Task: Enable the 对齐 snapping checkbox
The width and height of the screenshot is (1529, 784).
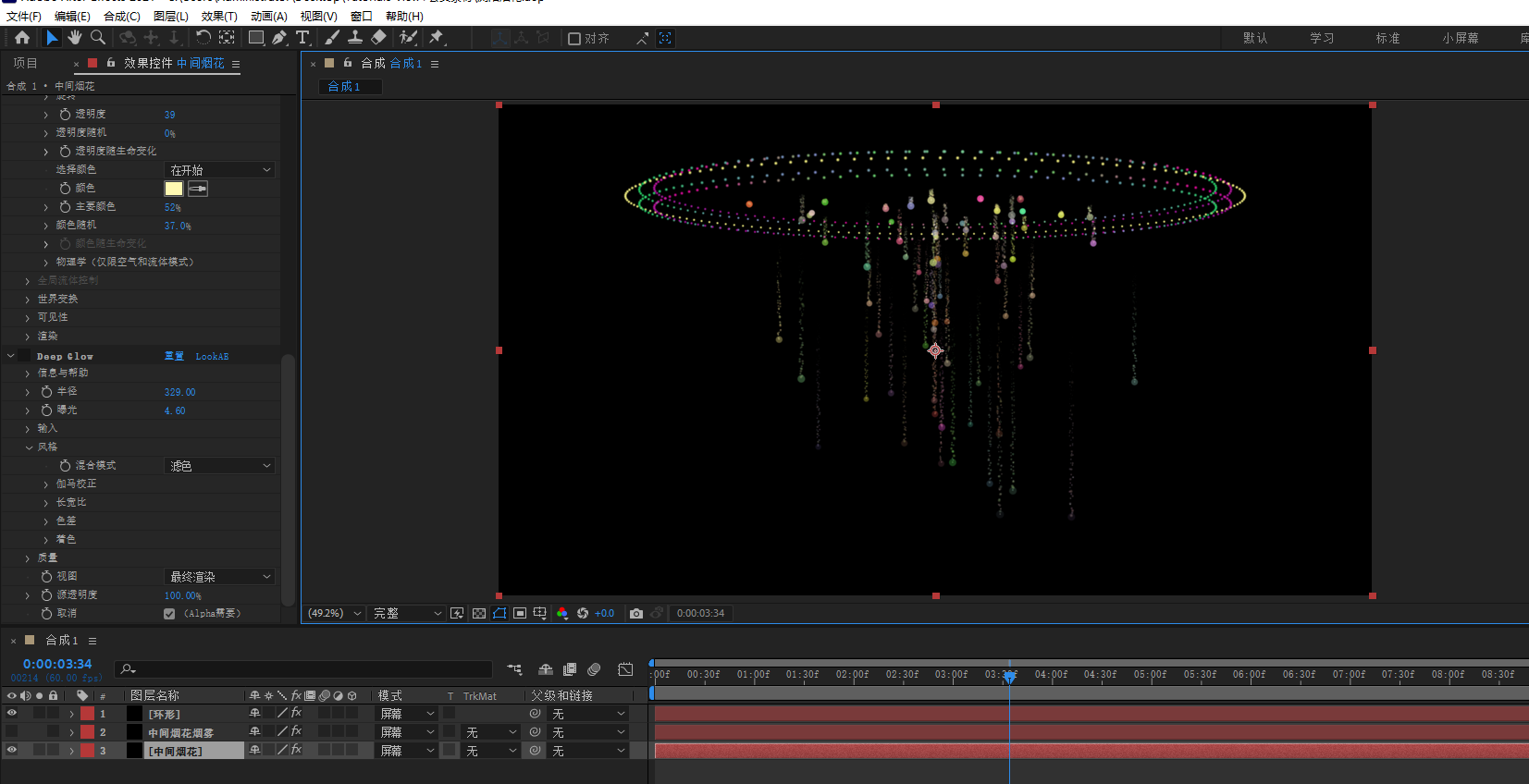Action: 574,39
